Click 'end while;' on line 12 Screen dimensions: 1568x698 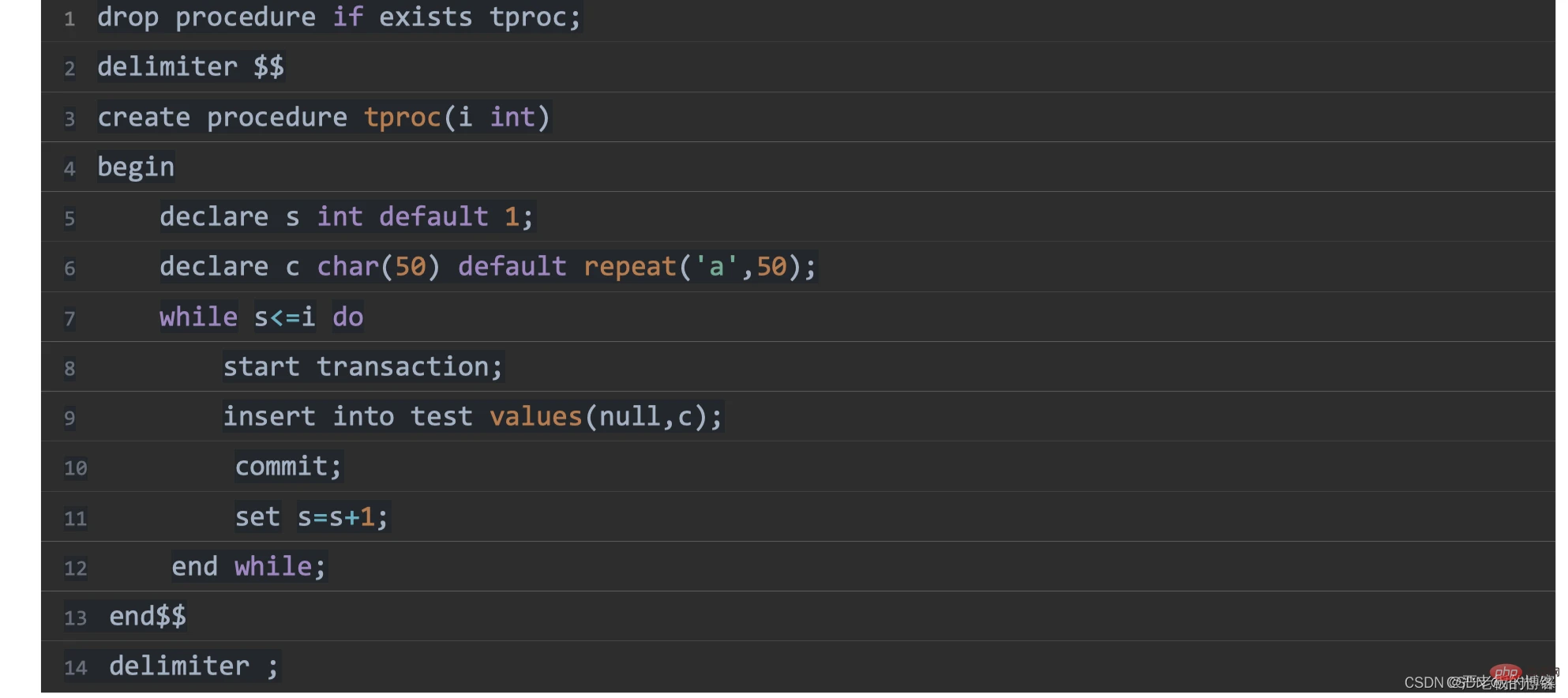click(249, 567)
